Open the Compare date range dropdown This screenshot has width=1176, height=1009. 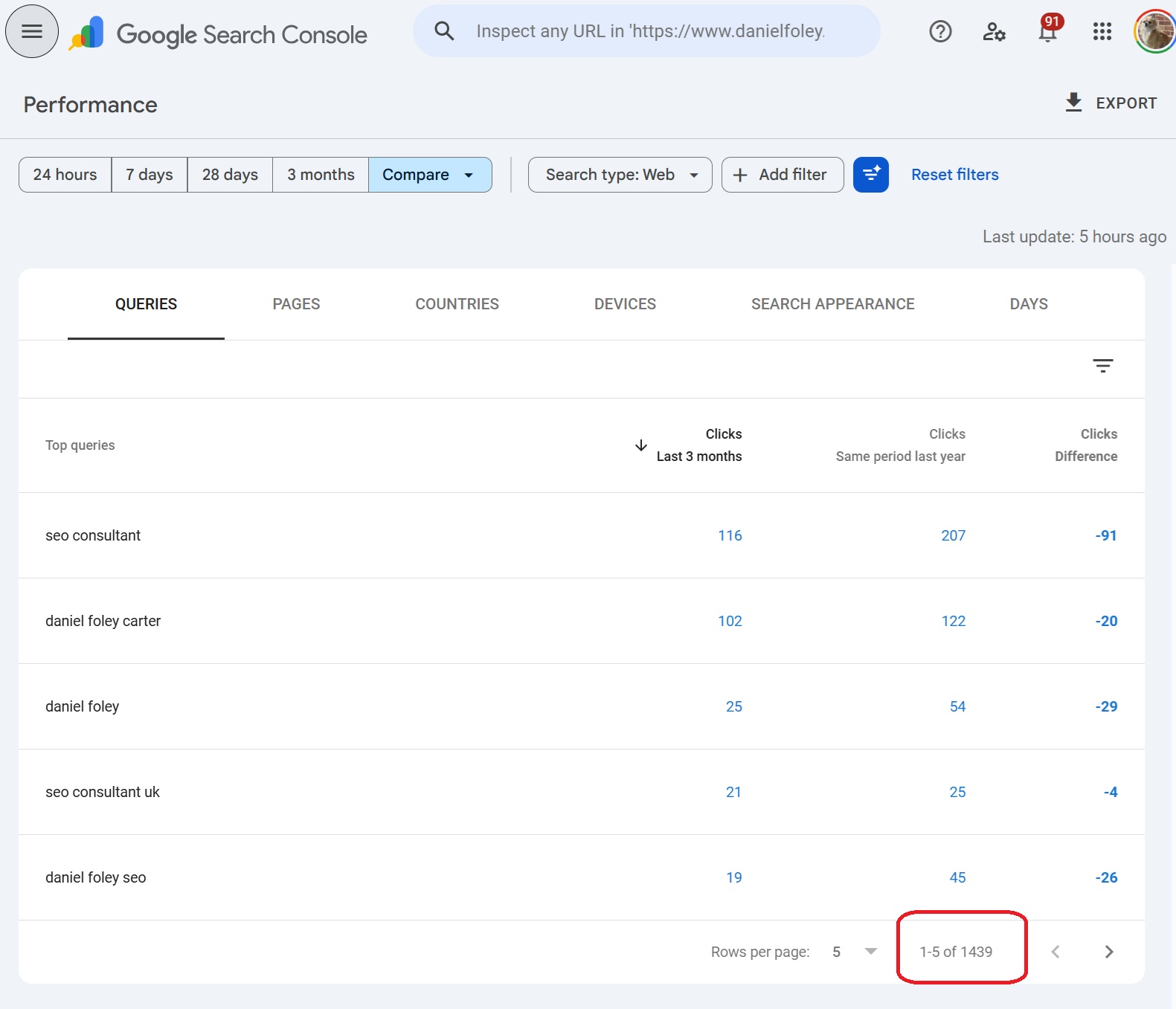coord(430,175)
